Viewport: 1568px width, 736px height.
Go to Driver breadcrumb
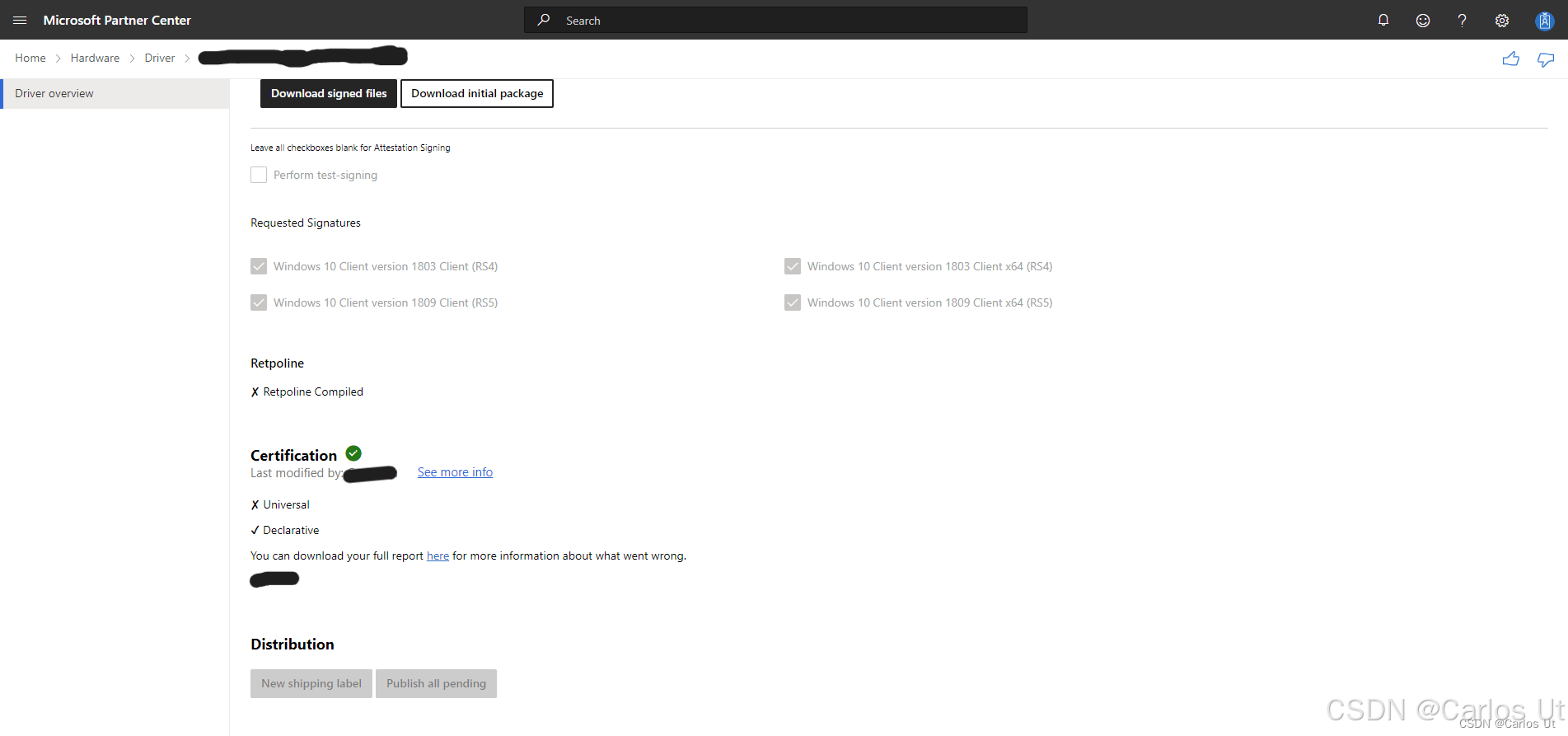click(x=160, y=58)
